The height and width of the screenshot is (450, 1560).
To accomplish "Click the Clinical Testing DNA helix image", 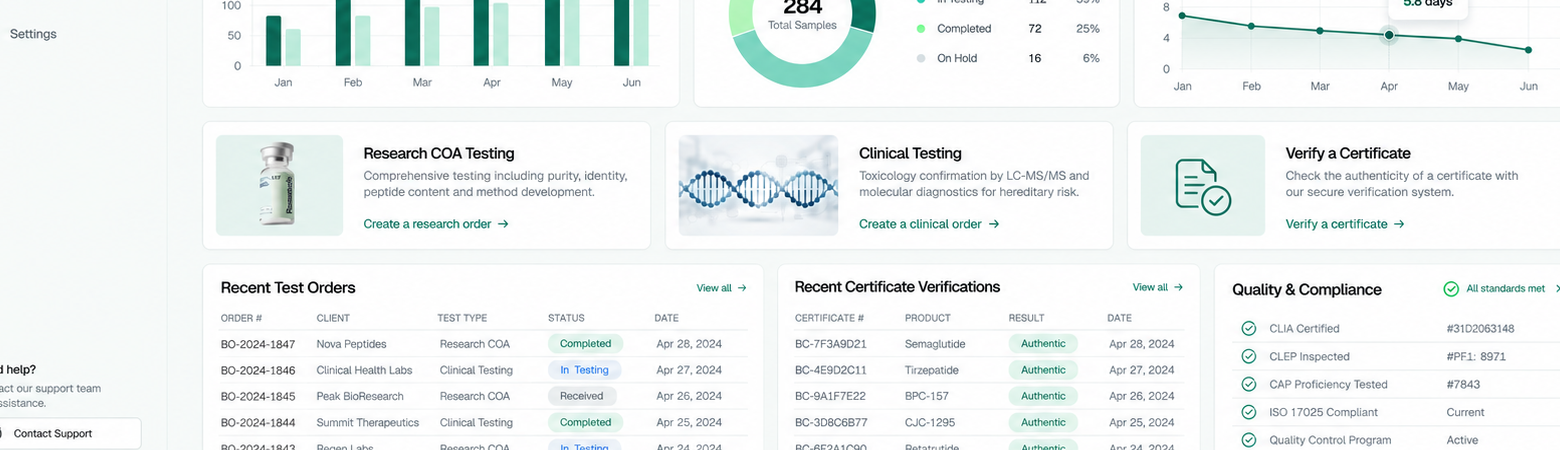I will 758,185.
